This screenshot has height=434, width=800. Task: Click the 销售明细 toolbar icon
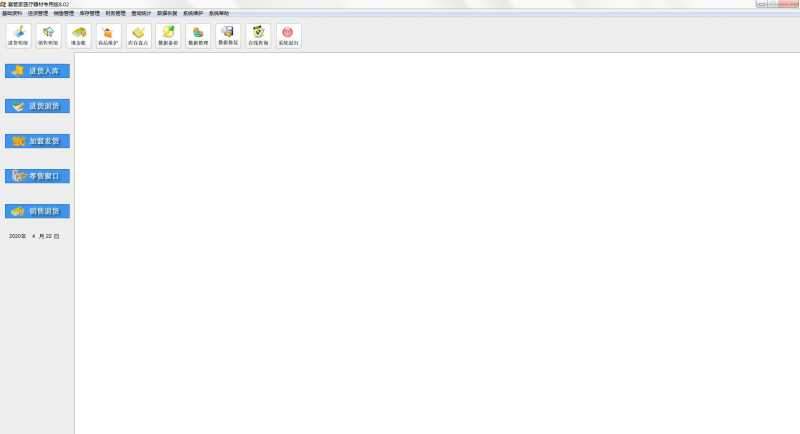[48, 36]
